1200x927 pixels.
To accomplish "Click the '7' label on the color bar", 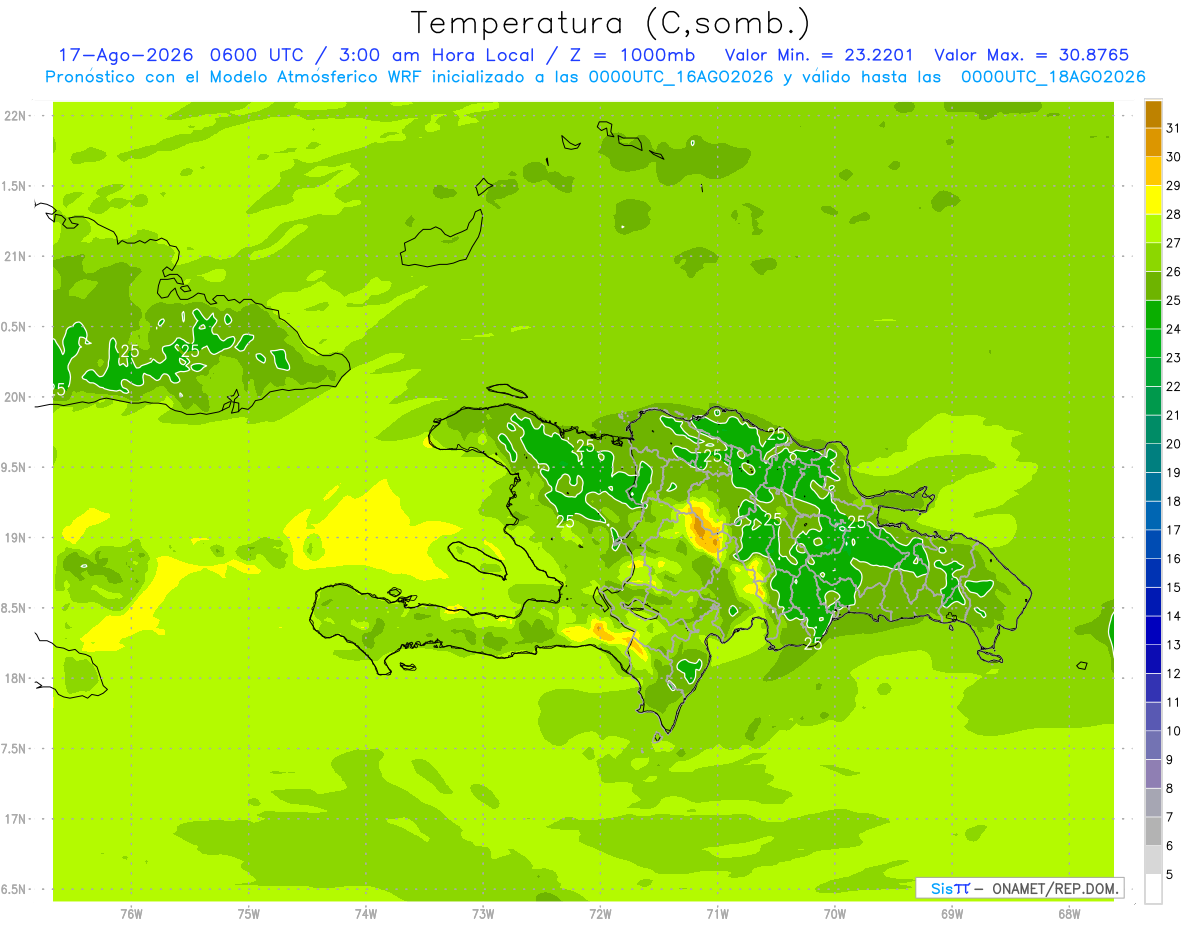I will 1170,817.
